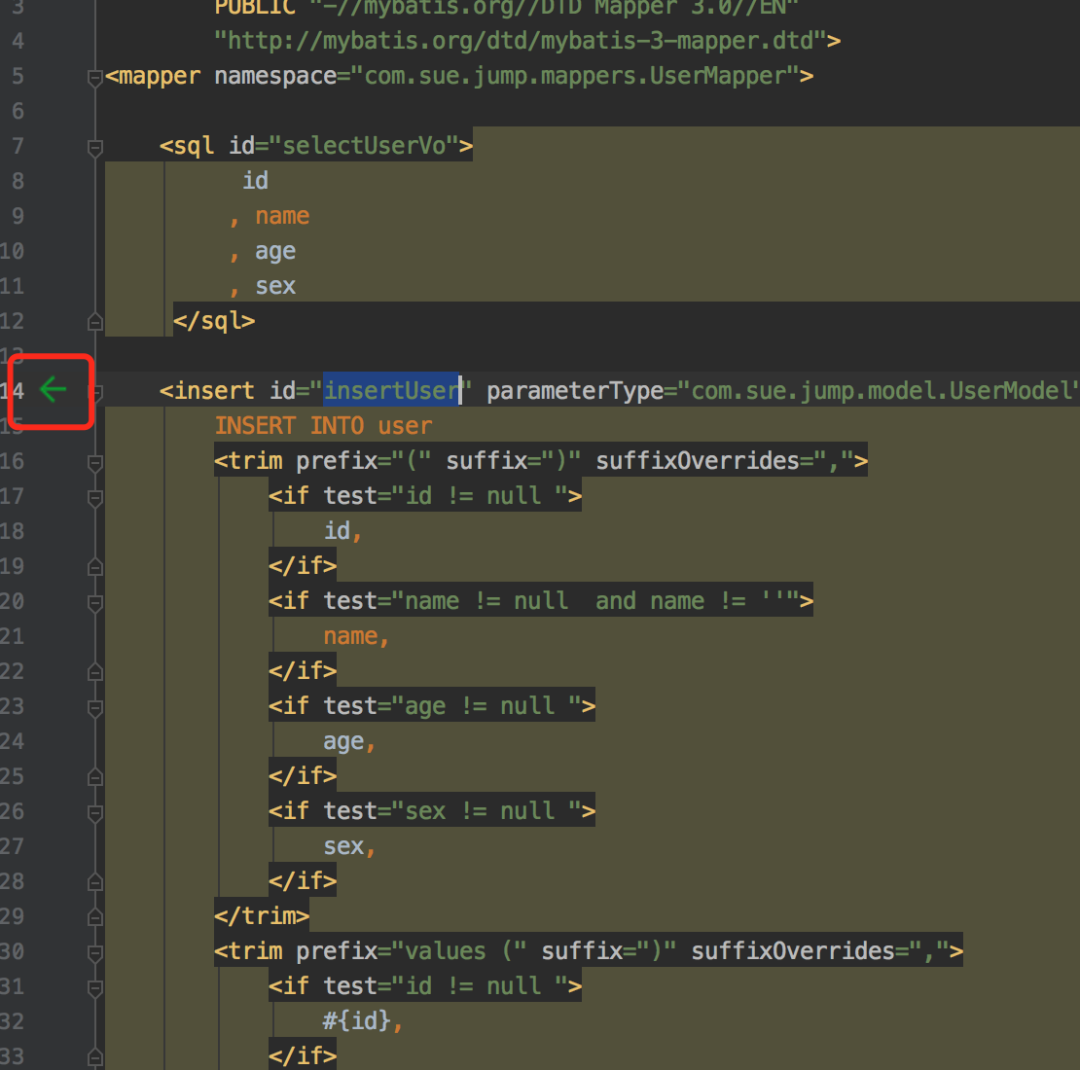Click the closing trim tag fold marker
Image resolution: width=1080 pixels, height=1070 pixels.
pyautogui.click(x=95, y=917)
